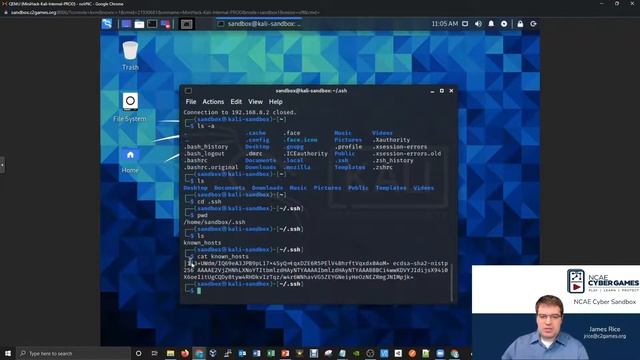Maximize the terminal window
The height and width of the screenshot is (360, 640).
(442, 91)
